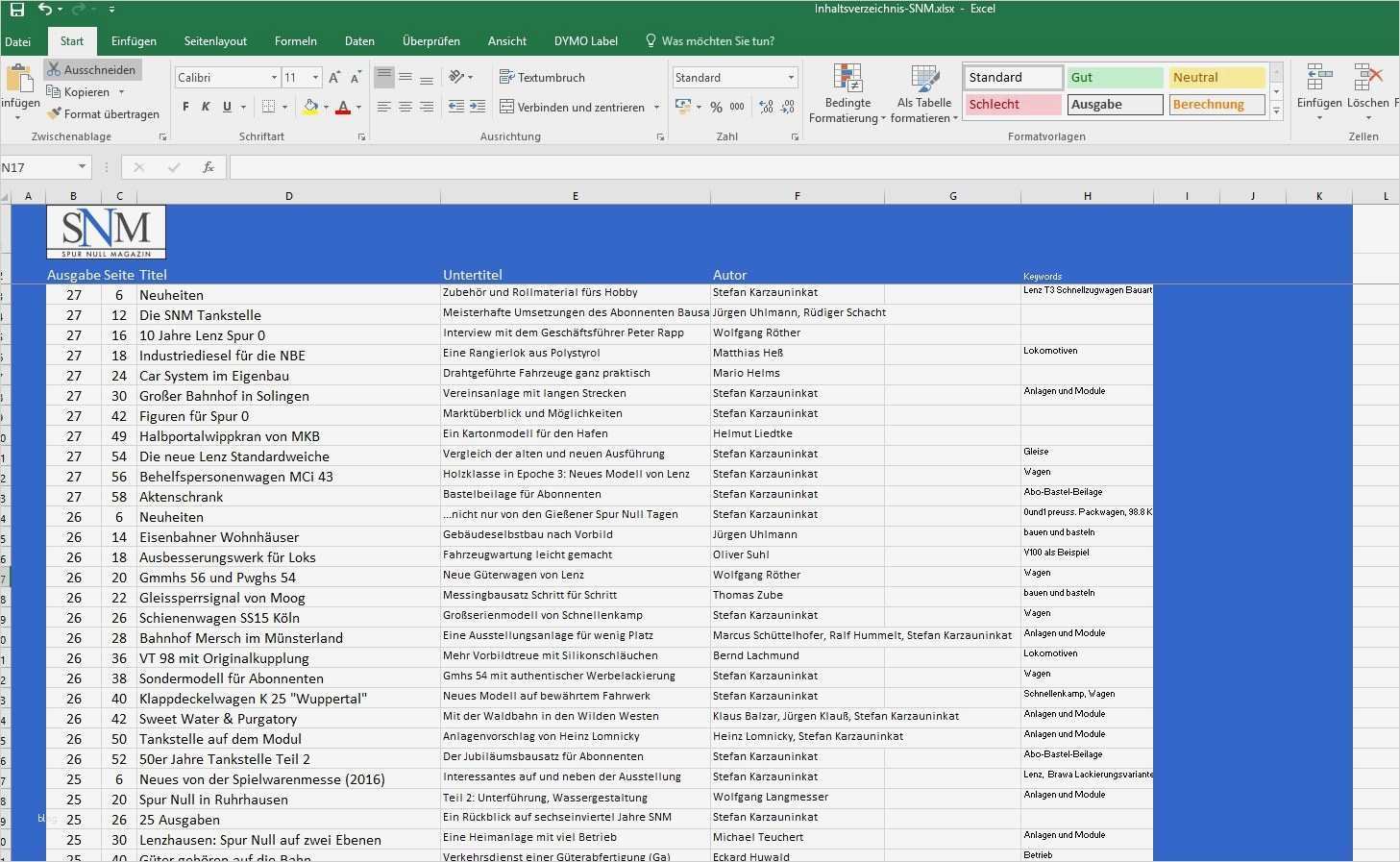Screen dimensions: 1400x862
Task: Click the percent number format icon
Action: click(x=716, y=107)
